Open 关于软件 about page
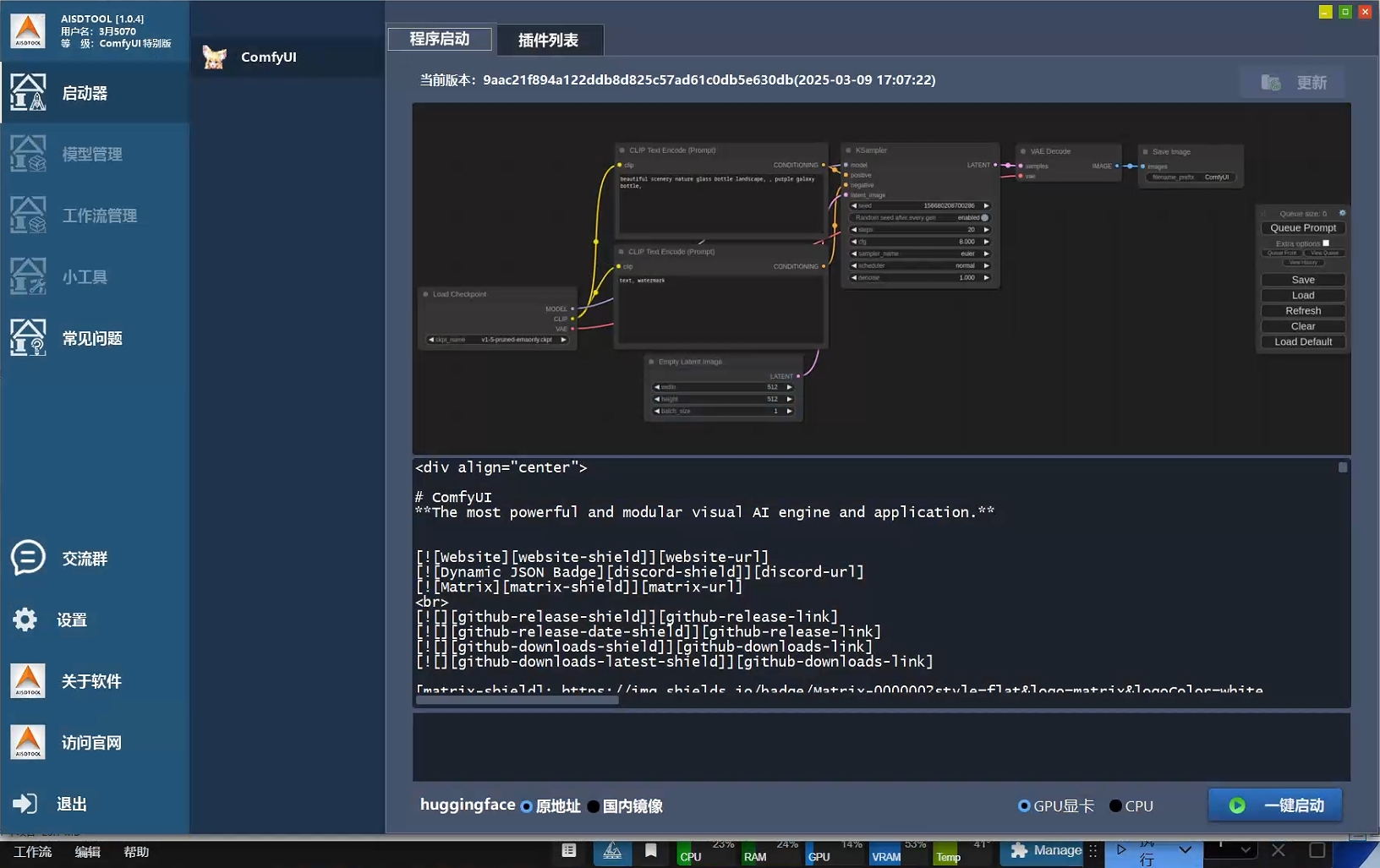 pyautogui.click(x=95, y=681)
